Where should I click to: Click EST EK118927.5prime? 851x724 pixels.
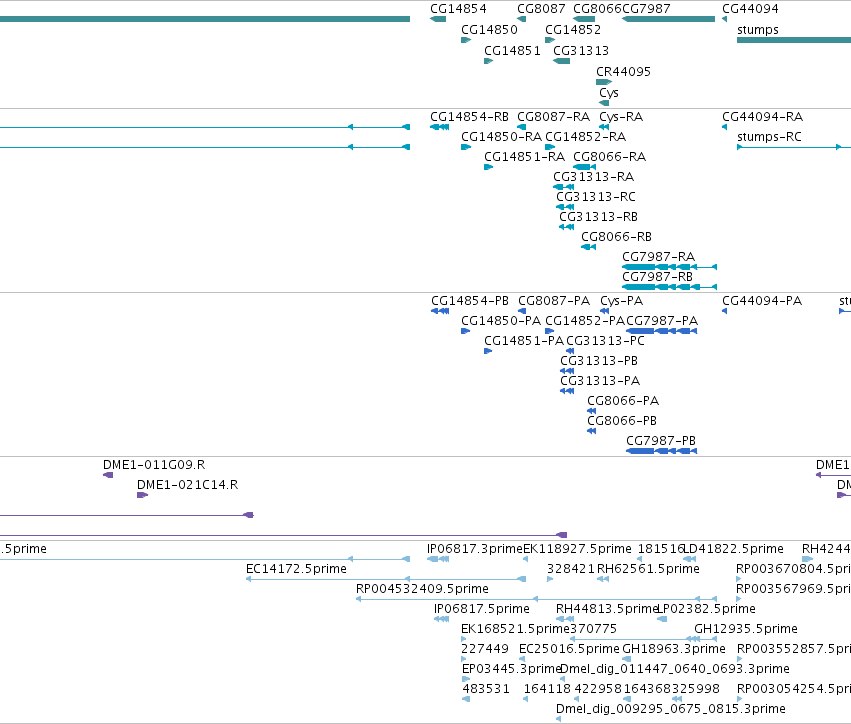[x=577, y=549]
